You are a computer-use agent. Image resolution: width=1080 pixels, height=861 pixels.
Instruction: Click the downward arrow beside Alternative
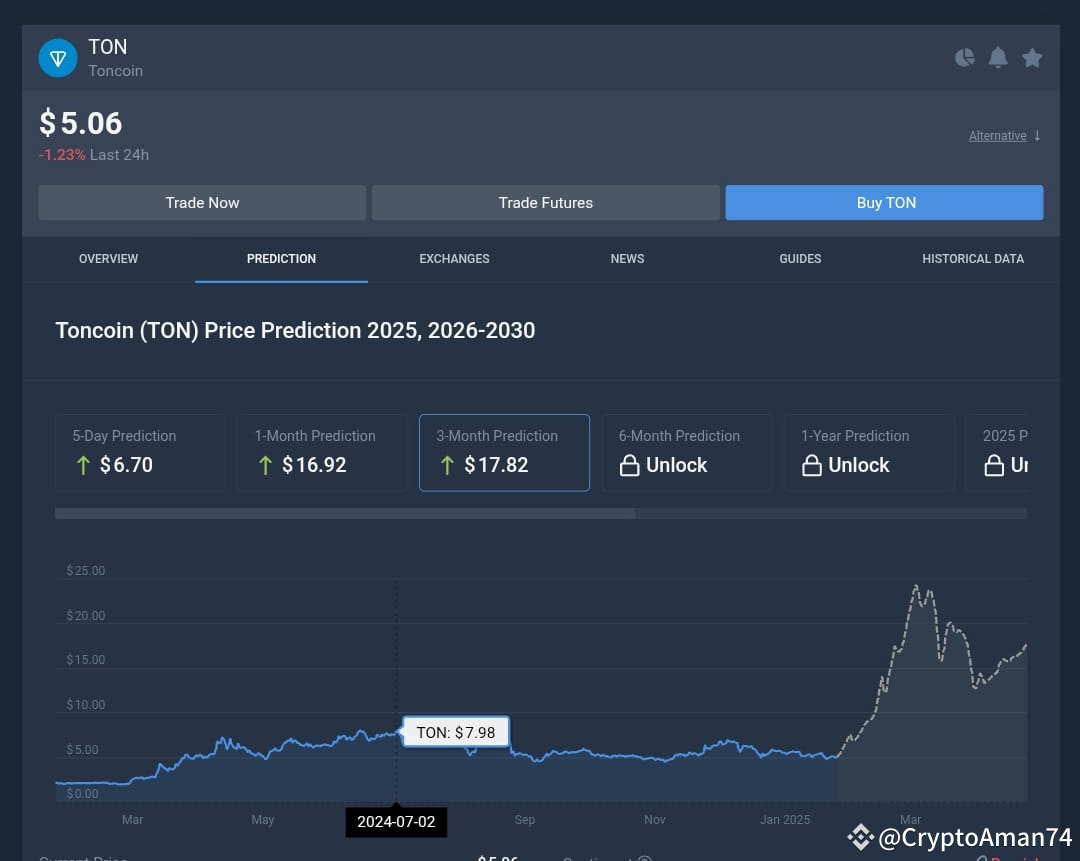[1039, 135]
